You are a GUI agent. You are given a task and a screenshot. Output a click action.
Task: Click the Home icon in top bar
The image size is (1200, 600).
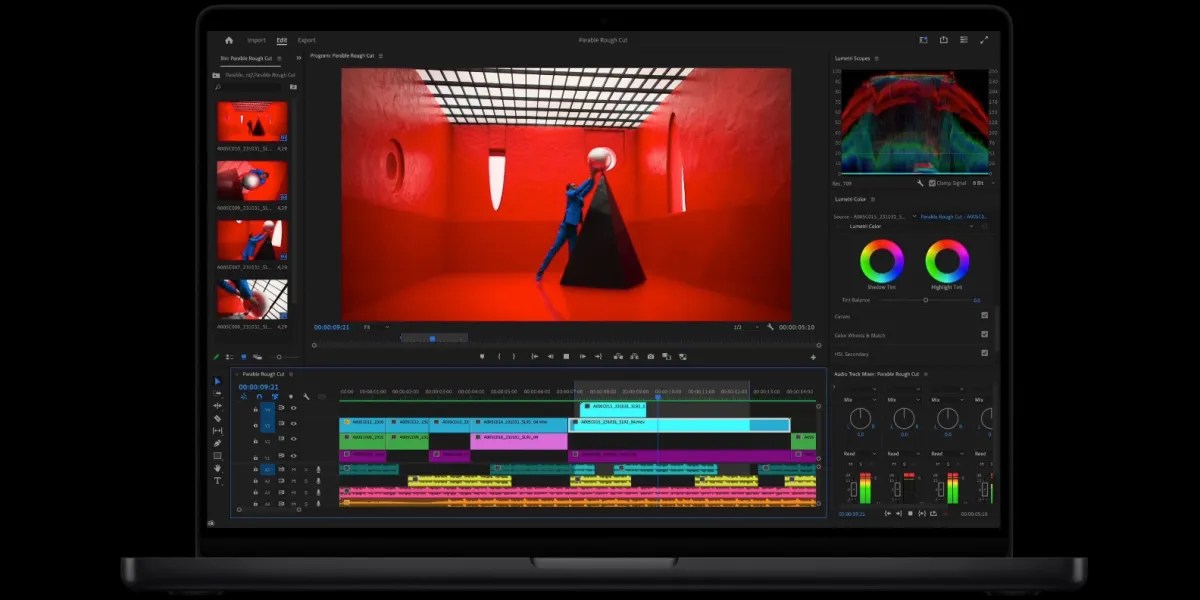[x=229, y=40]
